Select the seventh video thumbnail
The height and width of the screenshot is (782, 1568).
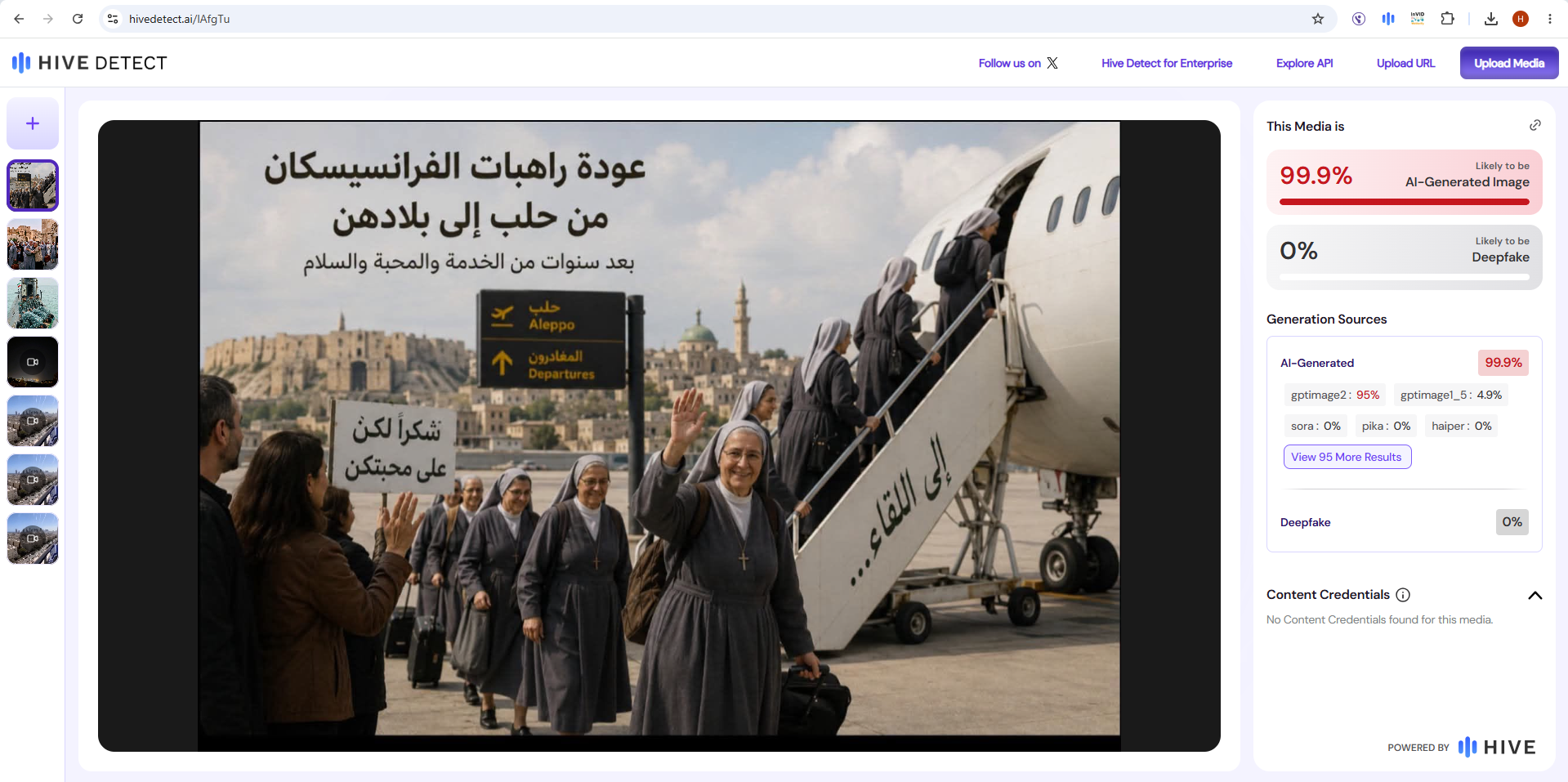[x=33, y=538]
